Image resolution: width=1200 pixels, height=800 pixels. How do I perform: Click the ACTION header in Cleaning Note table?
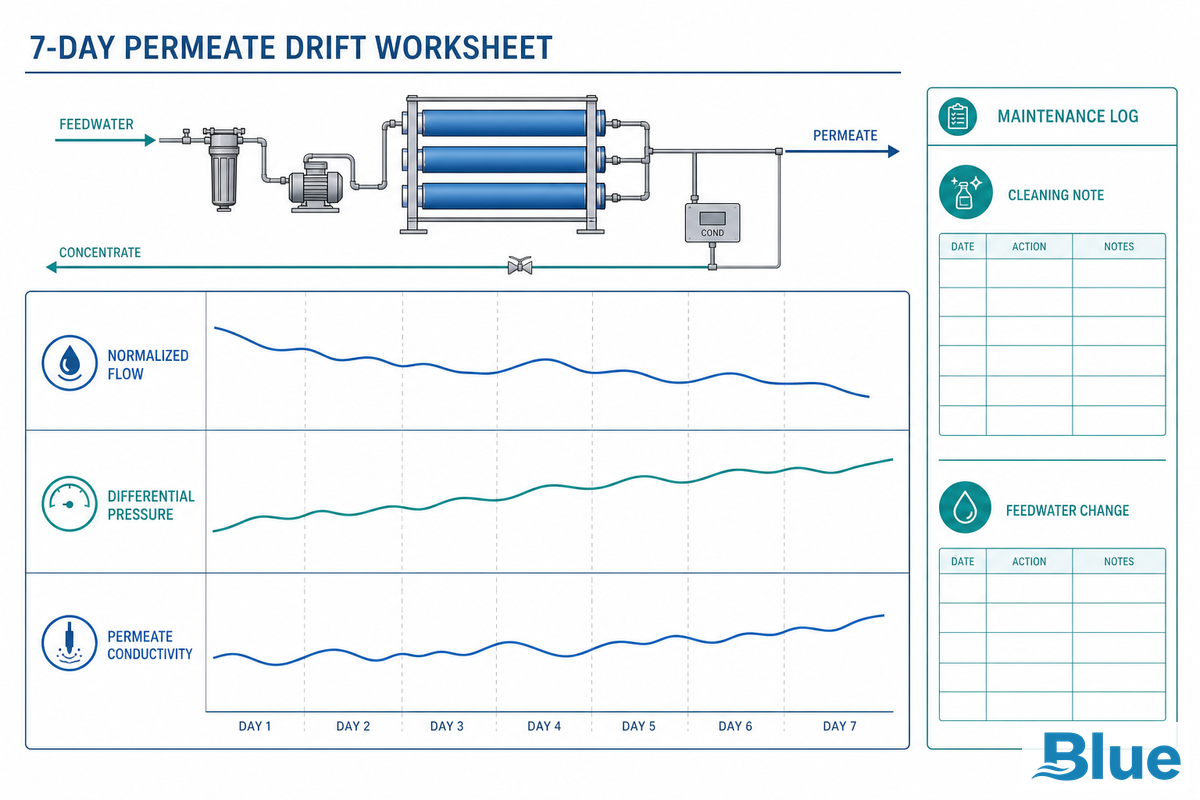tap(1029, 246)
